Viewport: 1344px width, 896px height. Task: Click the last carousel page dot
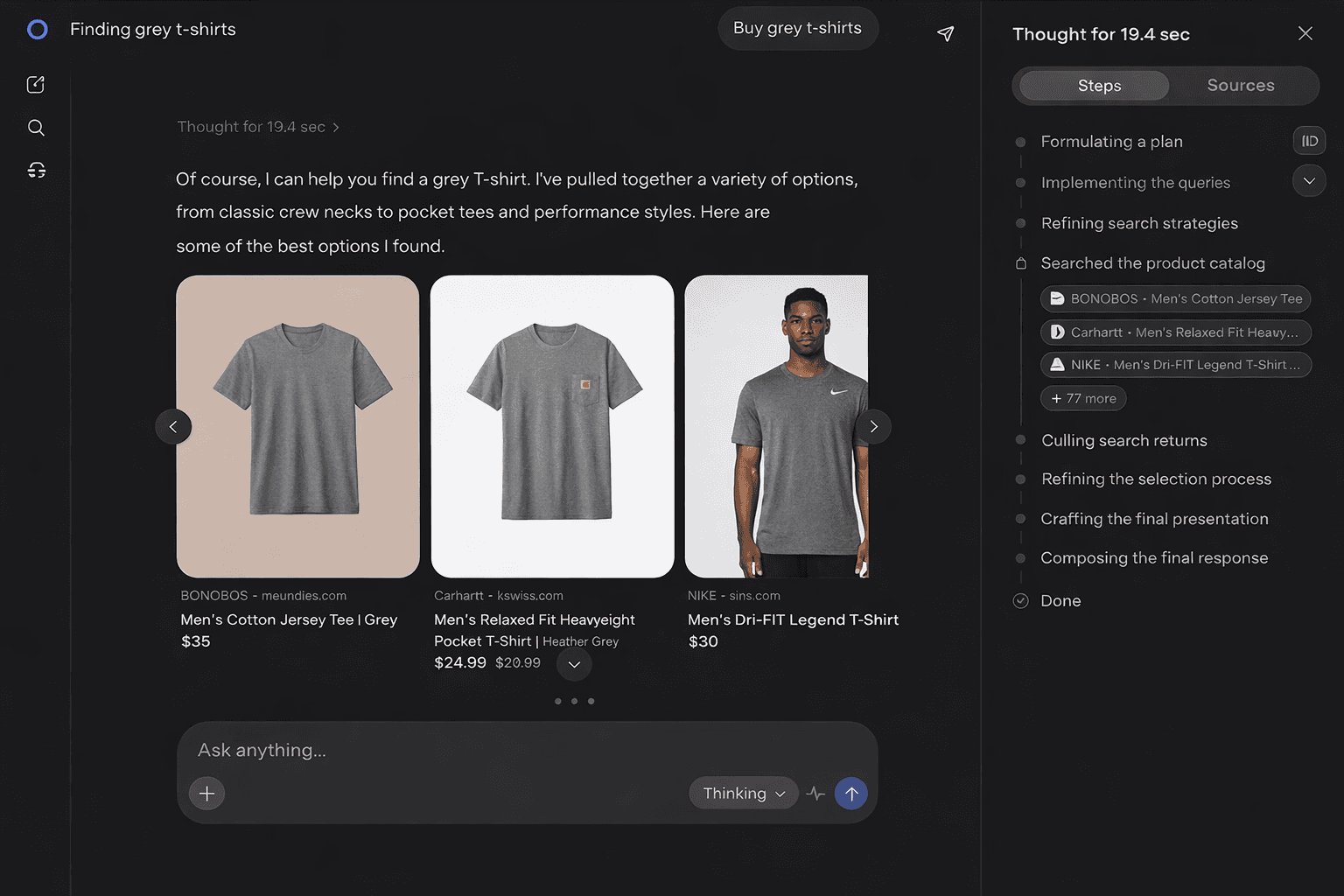[591, 701]
